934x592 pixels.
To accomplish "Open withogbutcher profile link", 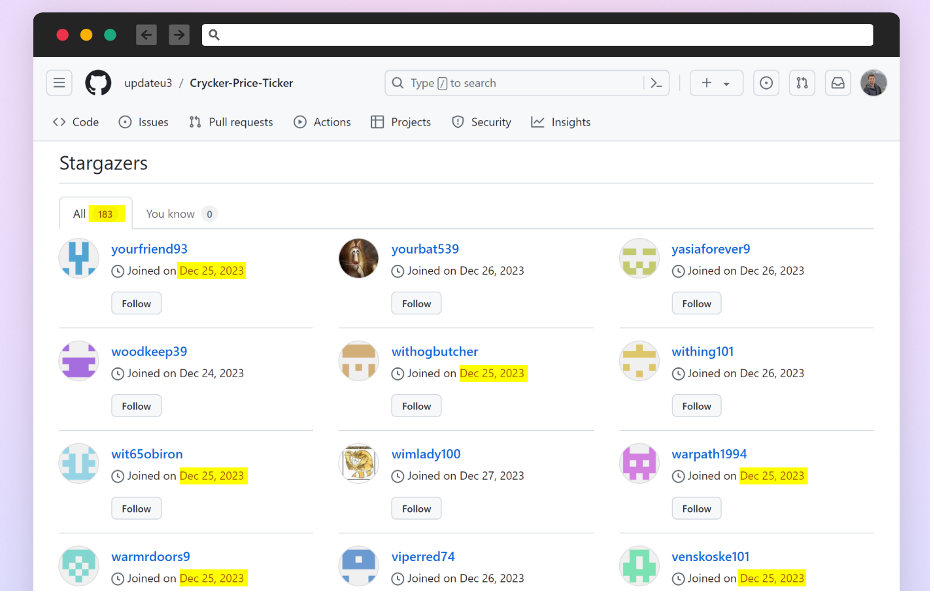I will (x=435, y=351).
